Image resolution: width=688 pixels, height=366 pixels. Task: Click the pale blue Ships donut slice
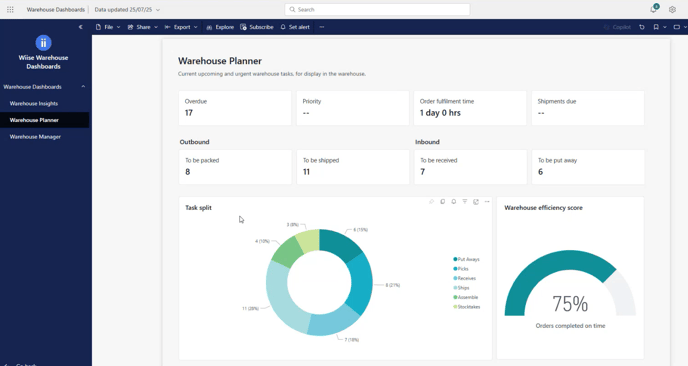point(281,298)
